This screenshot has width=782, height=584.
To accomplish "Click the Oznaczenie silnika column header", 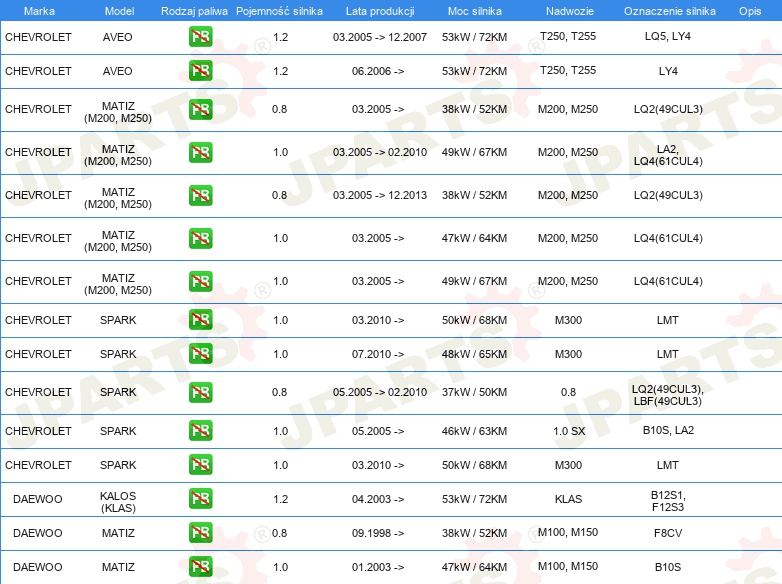I will [669, 11].
